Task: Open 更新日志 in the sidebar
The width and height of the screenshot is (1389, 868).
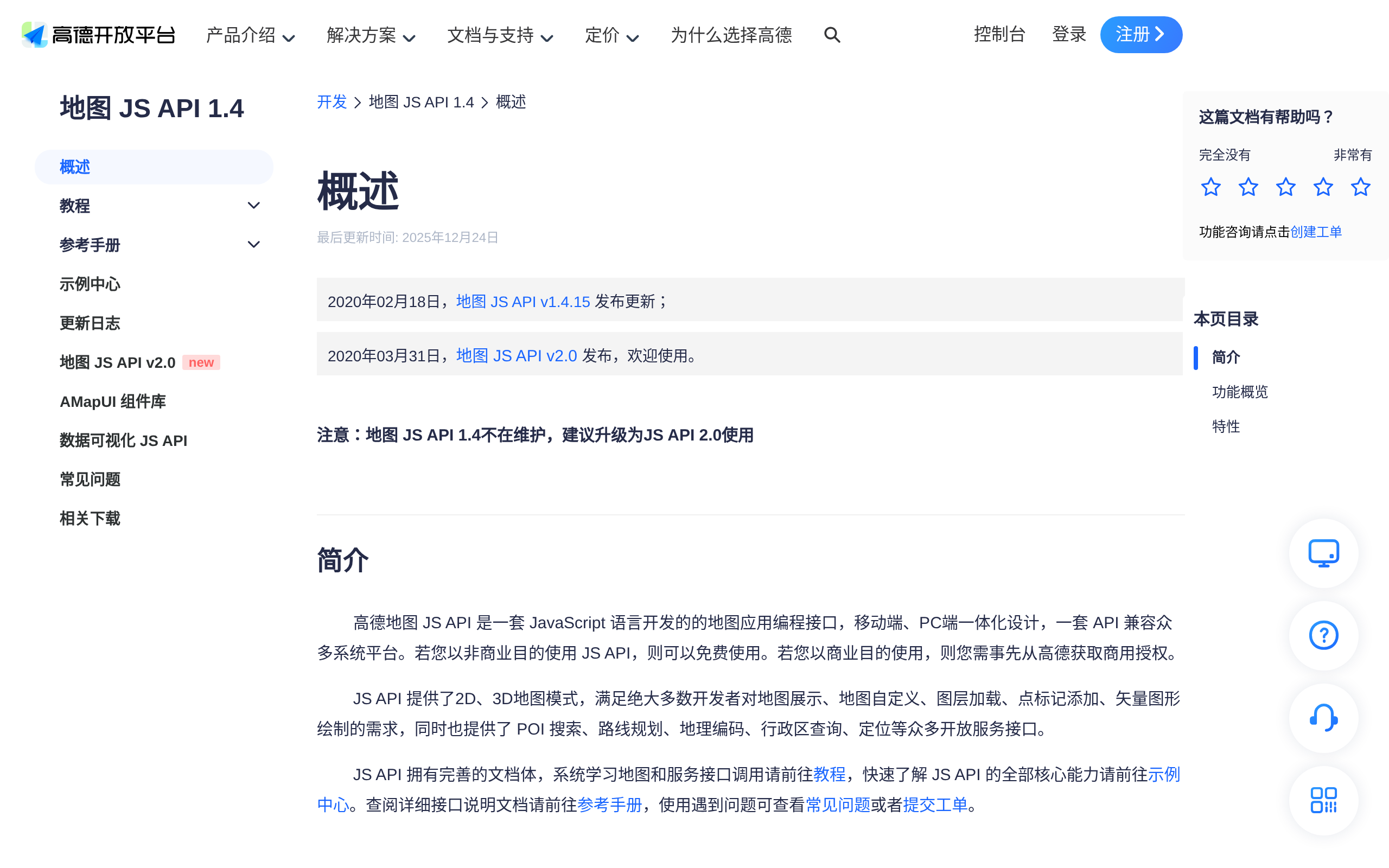Action: [90, 323]
